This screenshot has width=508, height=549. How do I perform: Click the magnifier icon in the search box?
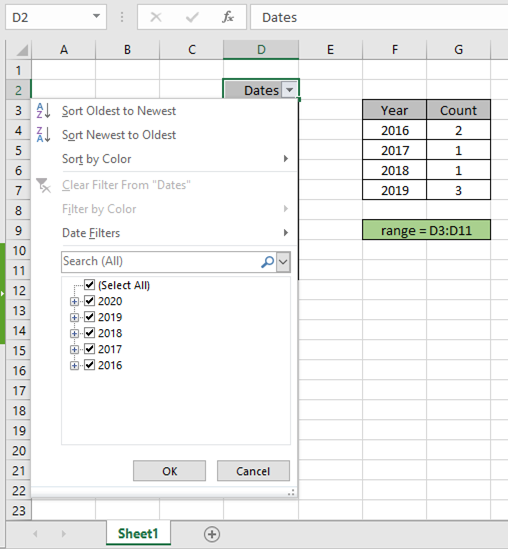click(x=267, y=262)
